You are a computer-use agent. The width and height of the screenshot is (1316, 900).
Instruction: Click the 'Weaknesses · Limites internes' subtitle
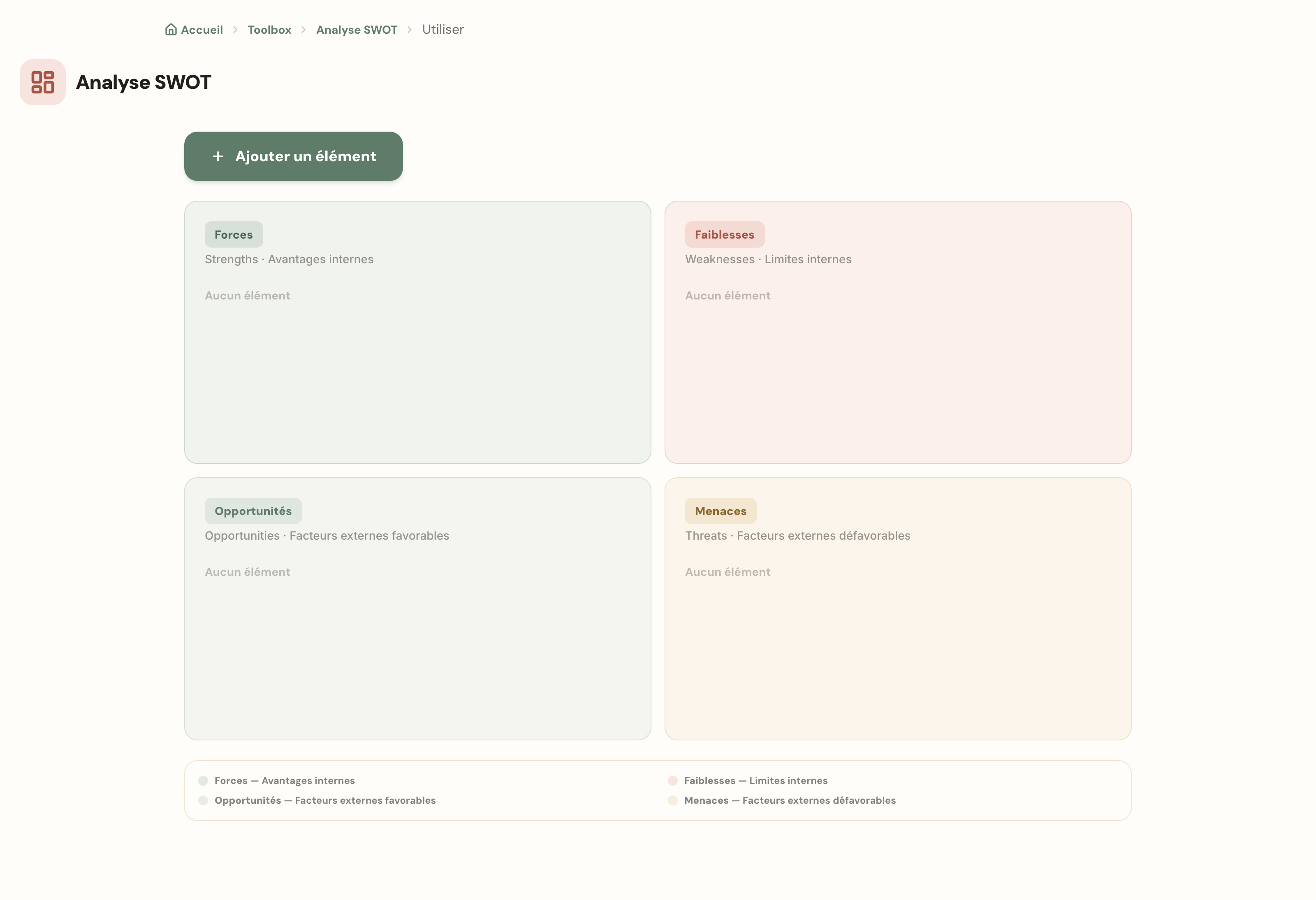769,260
